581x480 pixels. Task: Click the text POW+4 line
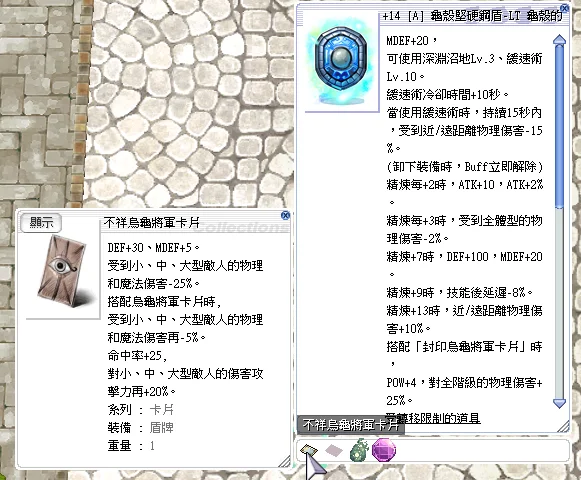point(464,383)
